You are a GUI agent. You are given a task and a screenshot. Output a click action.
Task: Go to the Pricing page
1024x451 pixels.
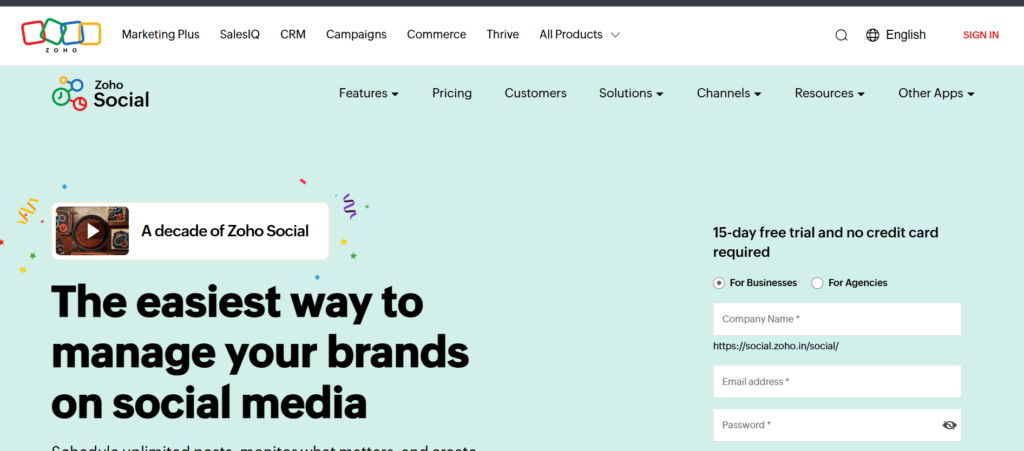click(x=452, y=93)
